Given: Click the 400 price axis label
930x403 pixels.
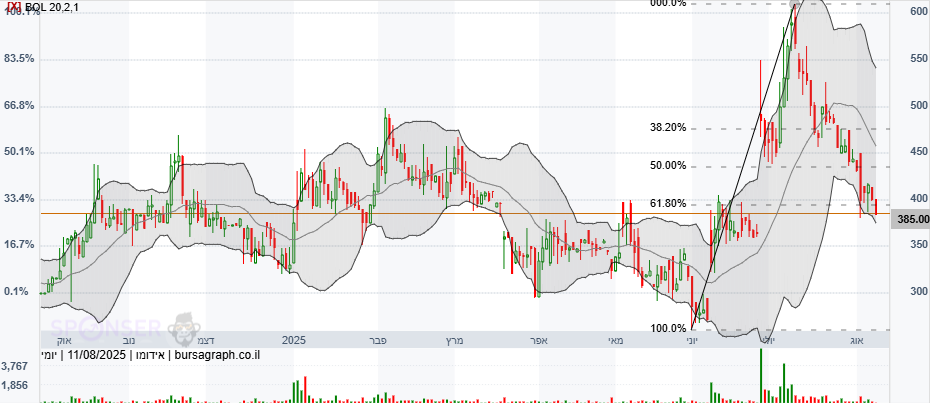Looking at the screenshot, I should 918,198.
